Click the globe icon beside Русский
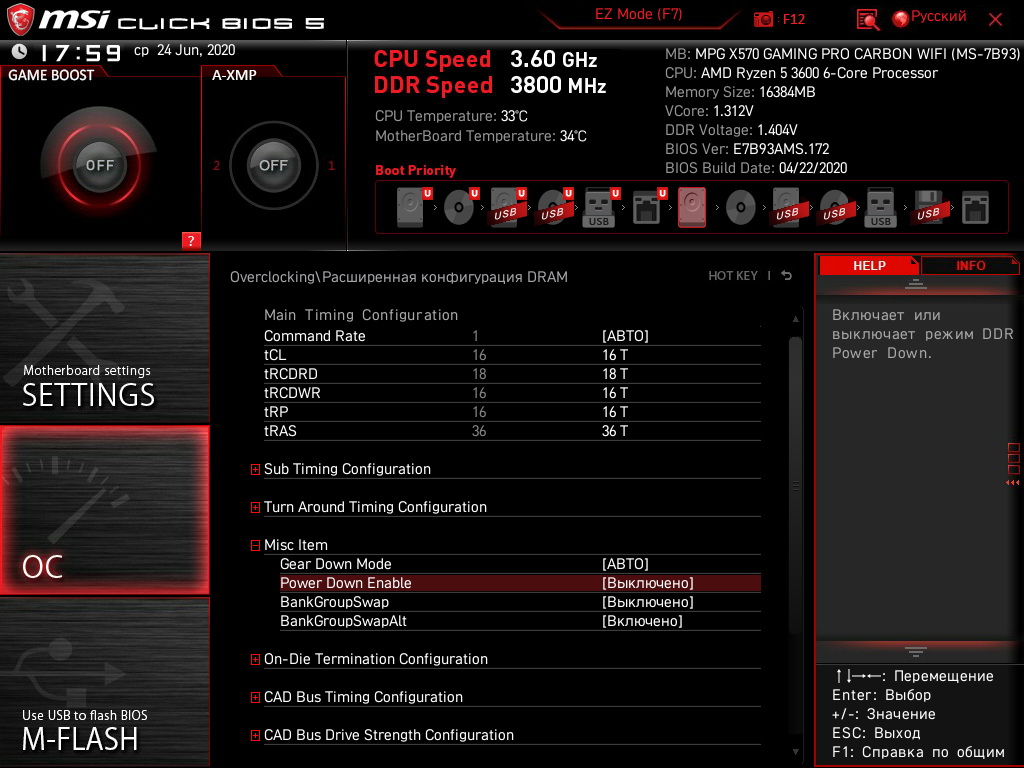This screenshot has width=1024, height=768. (x=901, y=19)
